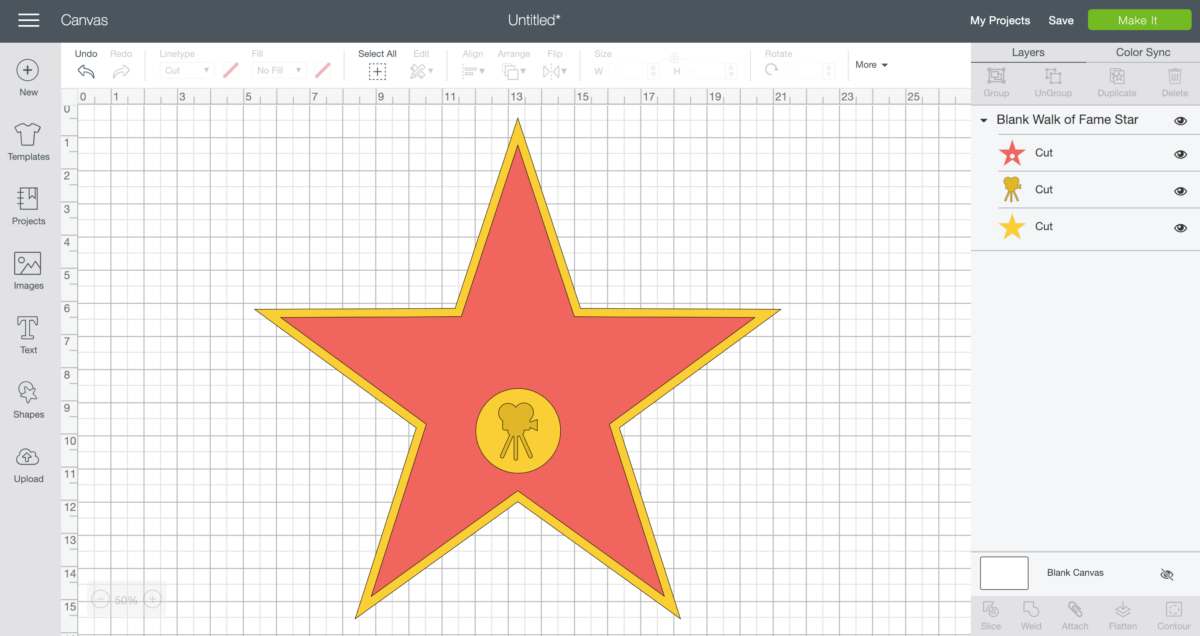Select the red star layer thumbnail
This screenshot has width=1200, height=636.
tap(1012, 153)
